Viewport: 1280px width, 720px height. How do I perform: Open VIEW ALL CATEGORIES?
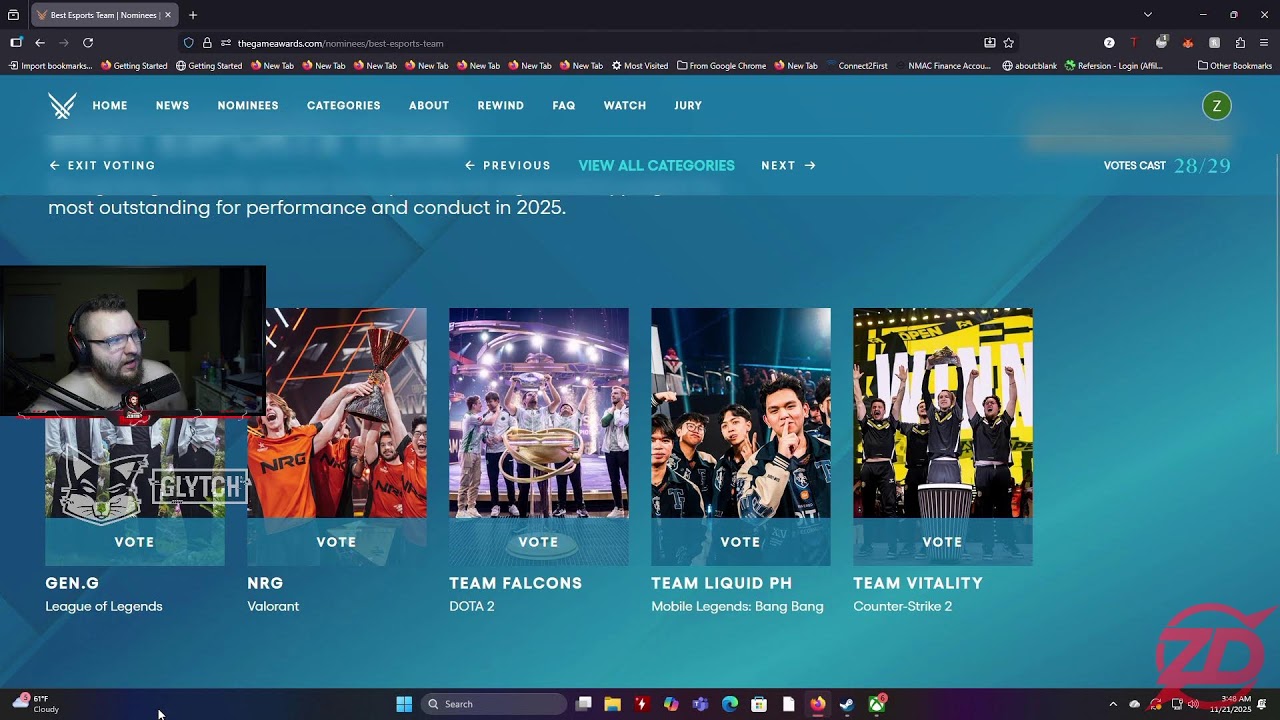click(x=656, y=166)
